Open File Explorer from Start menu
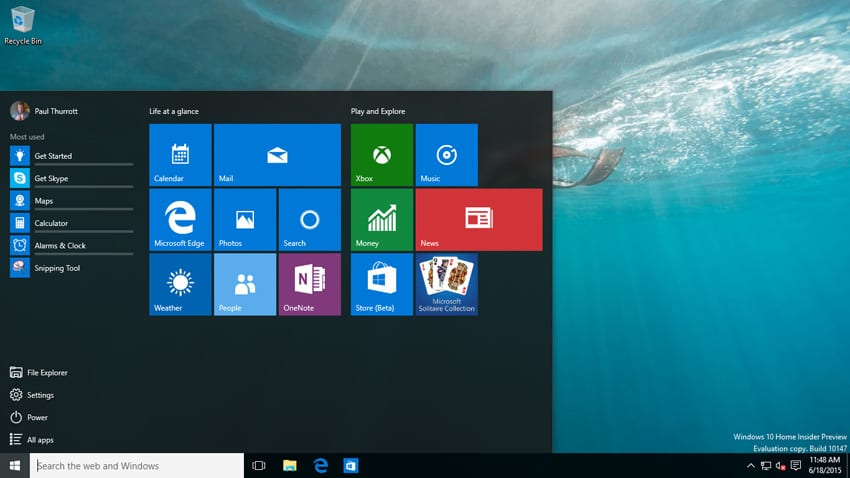850x478 pixels. (39, 372)
